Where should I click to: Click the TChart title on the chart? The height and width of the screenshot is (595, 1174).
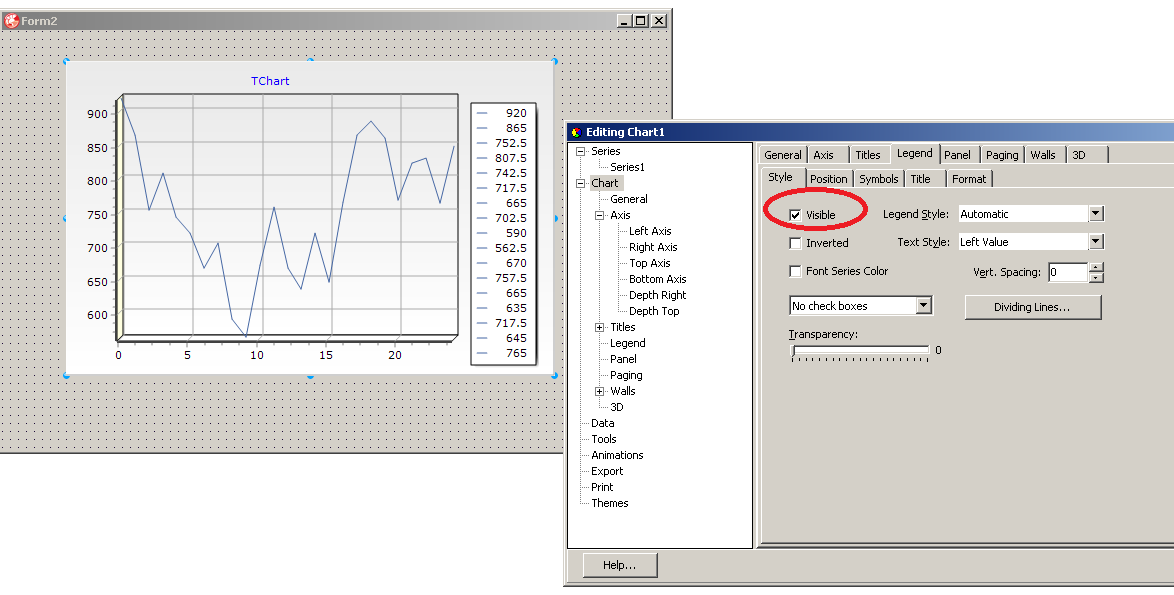click(270, 81)
